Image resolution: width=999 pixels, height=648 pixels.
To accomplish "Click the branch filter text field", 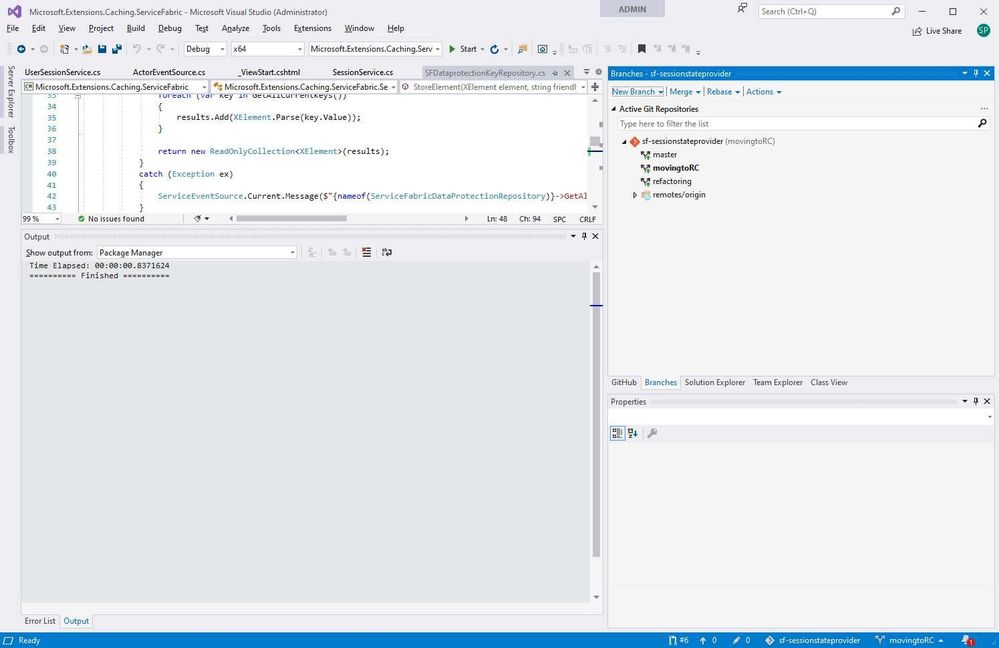I will (803, 124).
